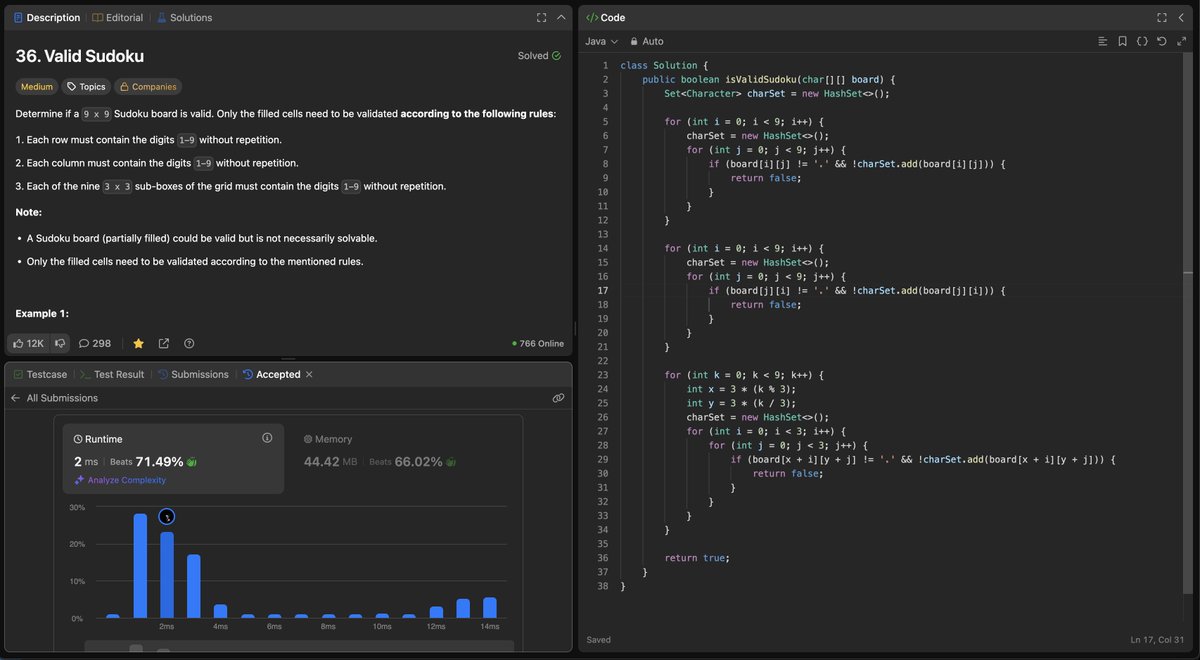Click the code line 'return true;'
This screenshot has width=1200, height=660.
(x=697, y=557)
